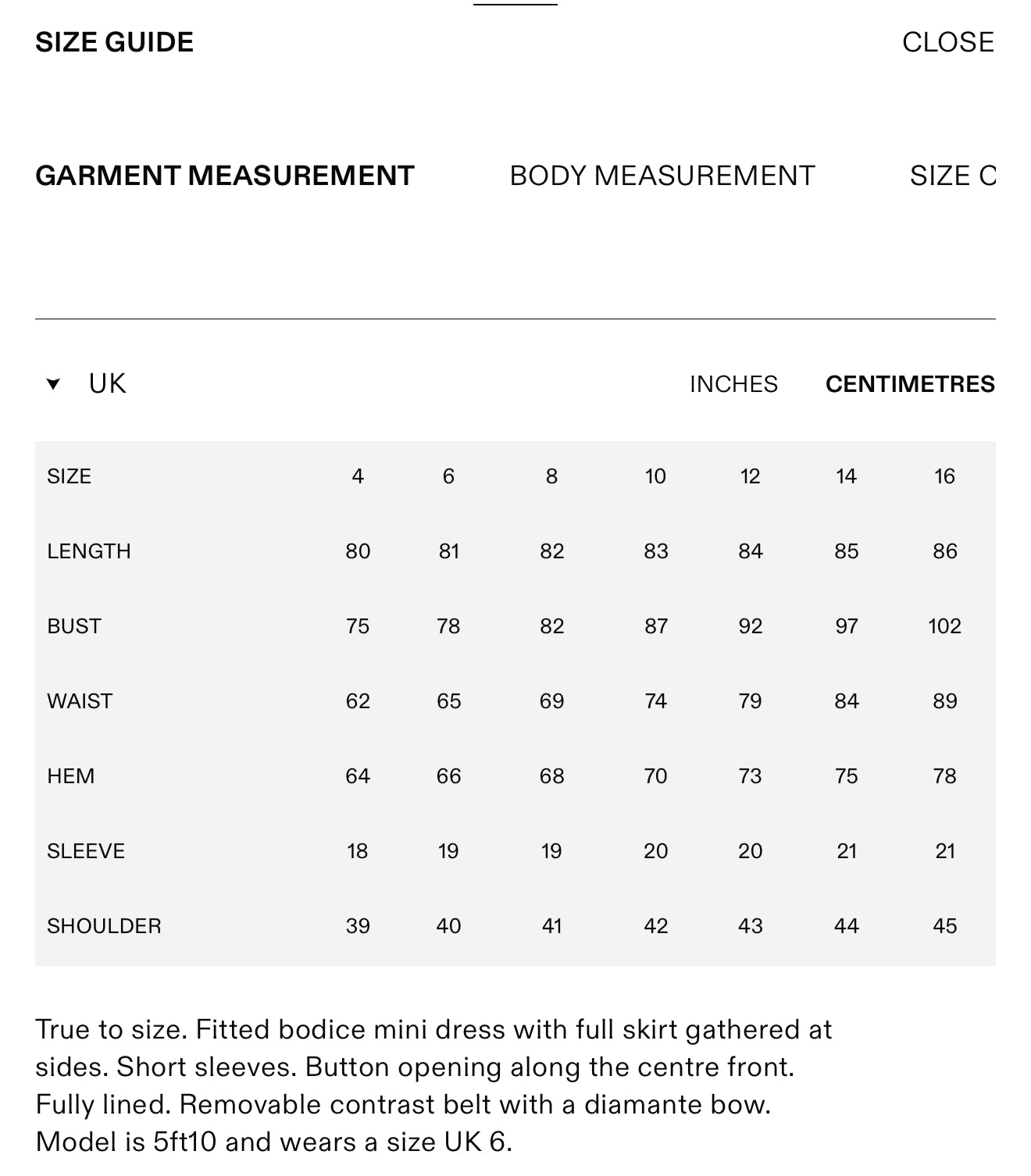Image resolution: width=1031 pixels, height=1176 pixels.
Task: Click the Length row label
Action: point(88,551)
